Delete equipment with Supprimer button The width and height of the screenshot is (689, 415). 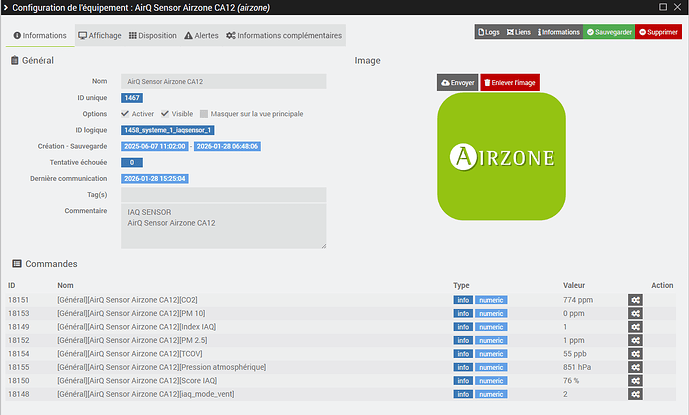click(658, 32)
